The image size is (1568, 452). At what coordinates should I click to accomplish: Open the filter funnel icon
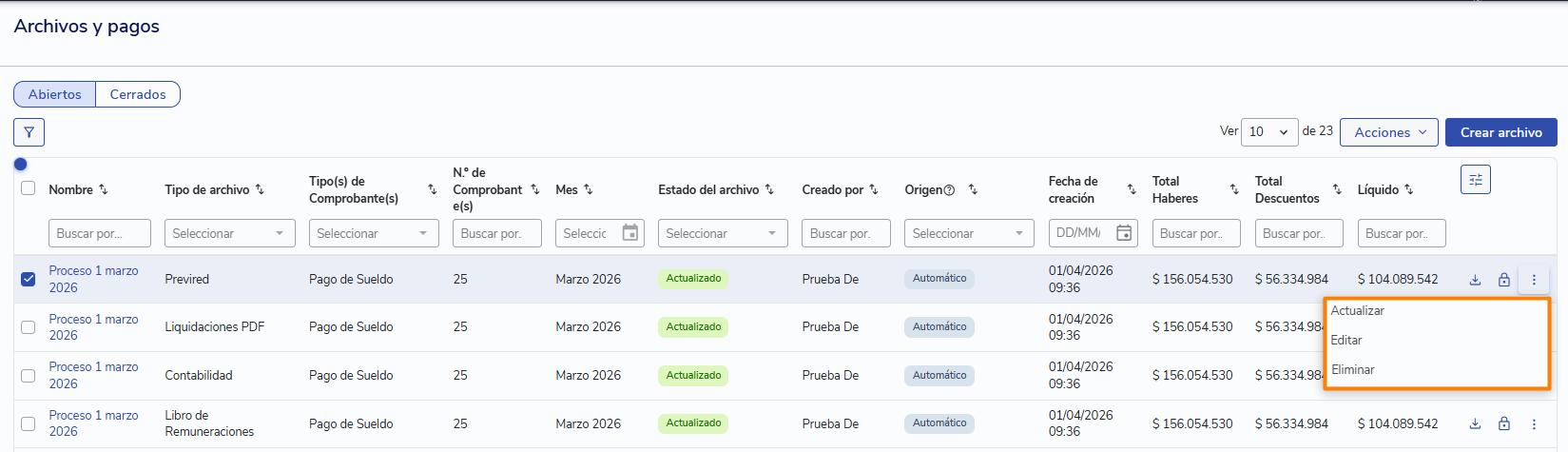(x=29, y=132)
